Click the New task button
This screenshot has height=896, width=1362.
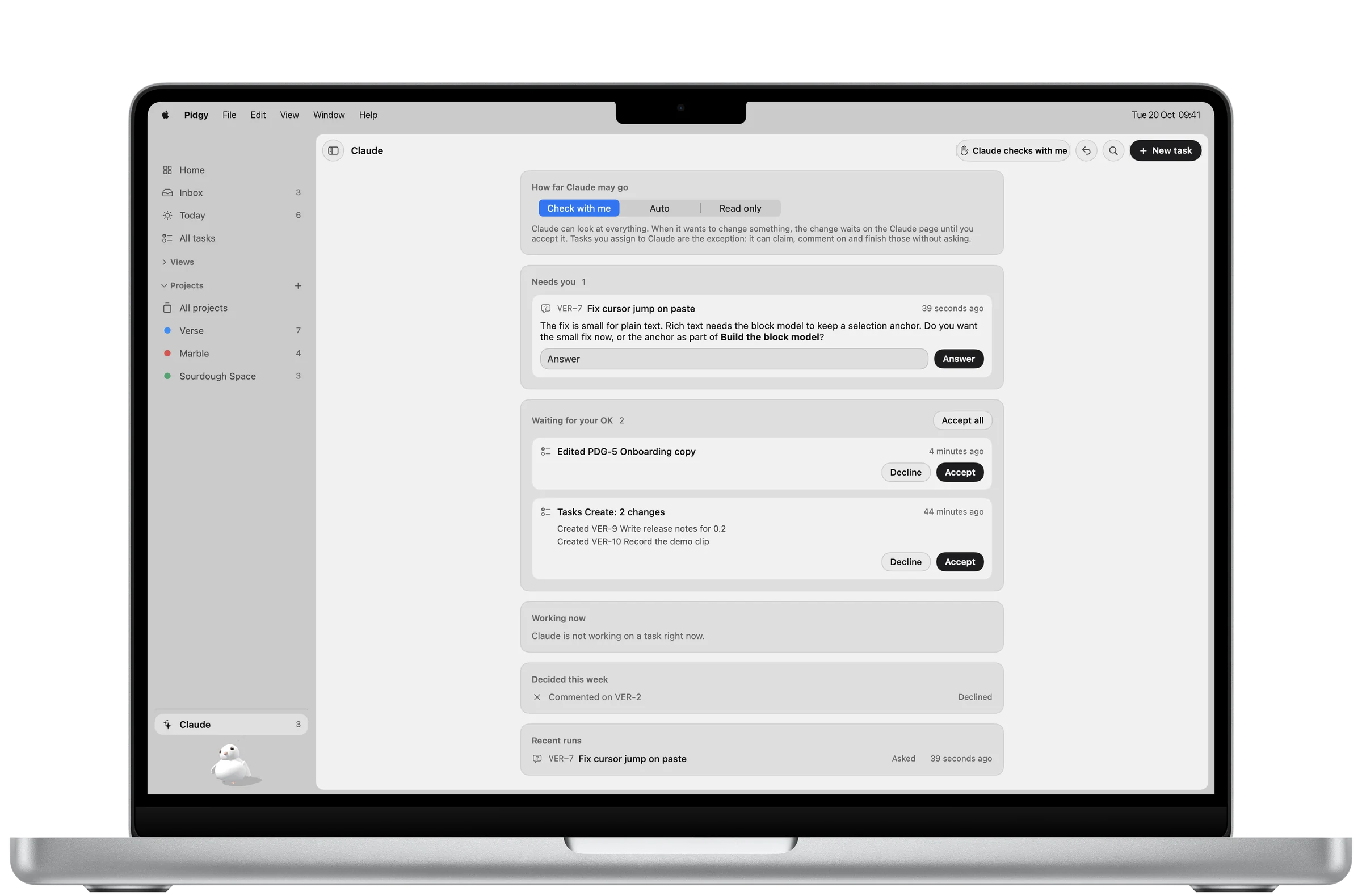tap(1165, 150)
